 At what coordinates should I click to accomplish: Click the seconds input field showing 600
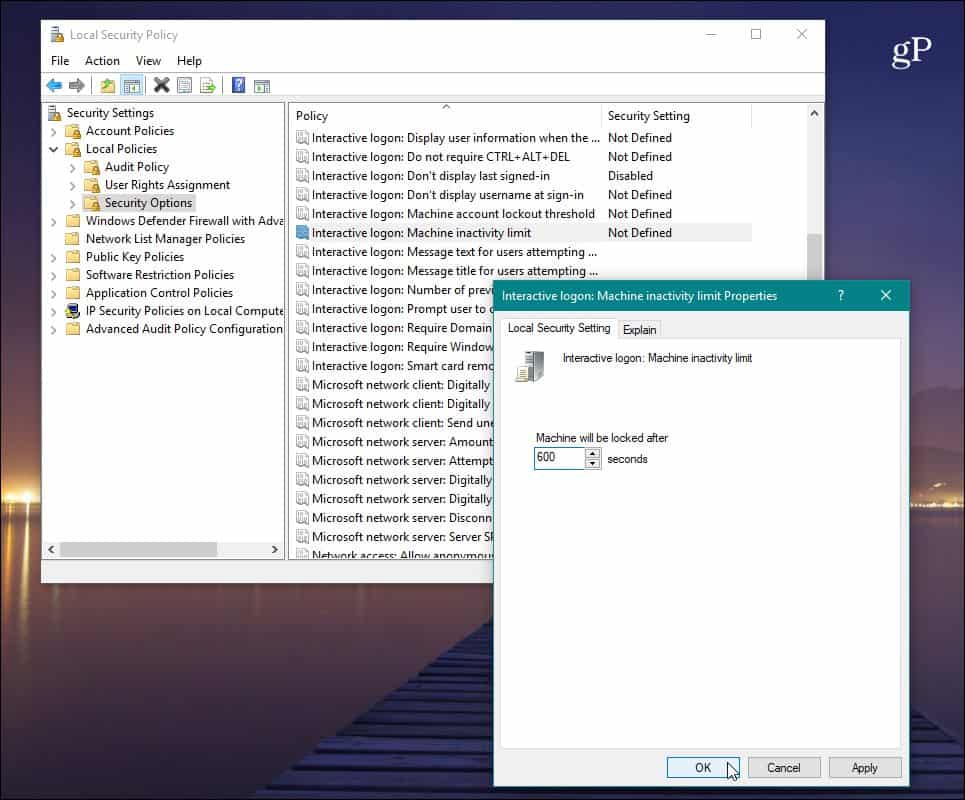(559, 458)
